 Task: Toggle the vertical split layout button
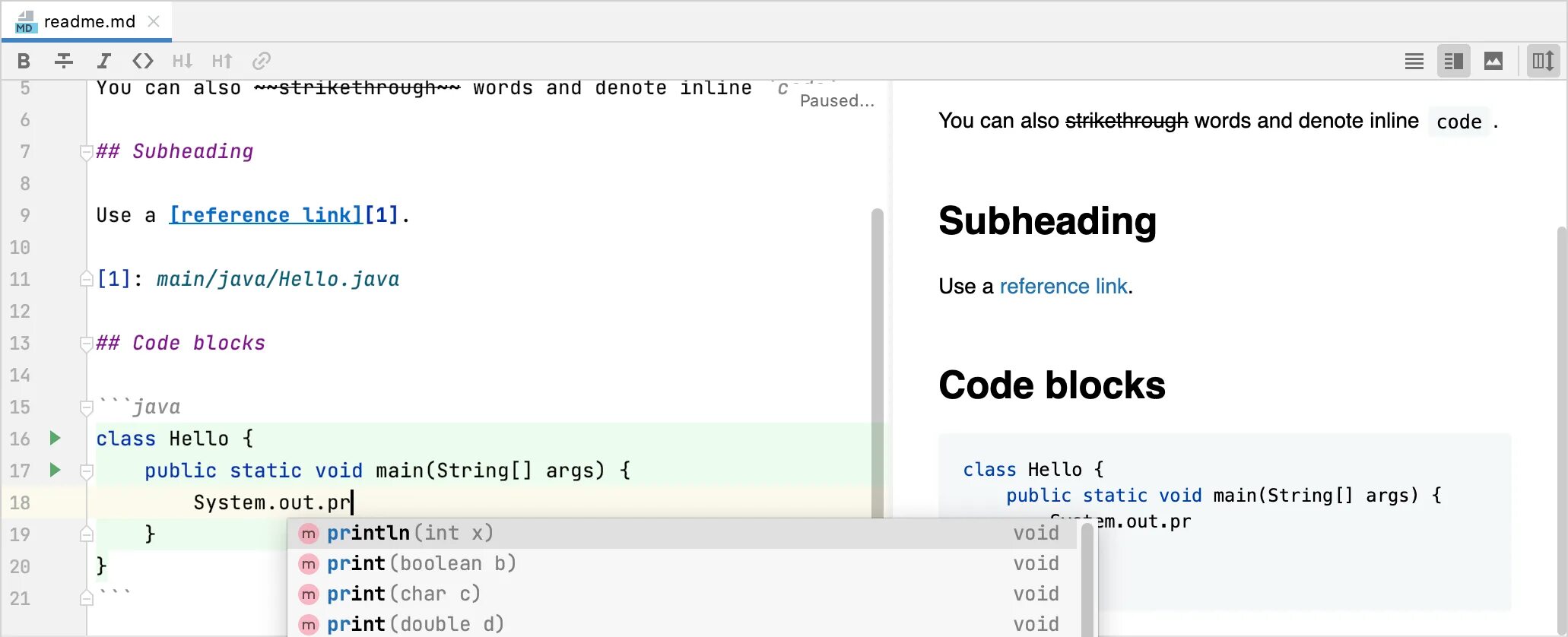(1544, 61)
